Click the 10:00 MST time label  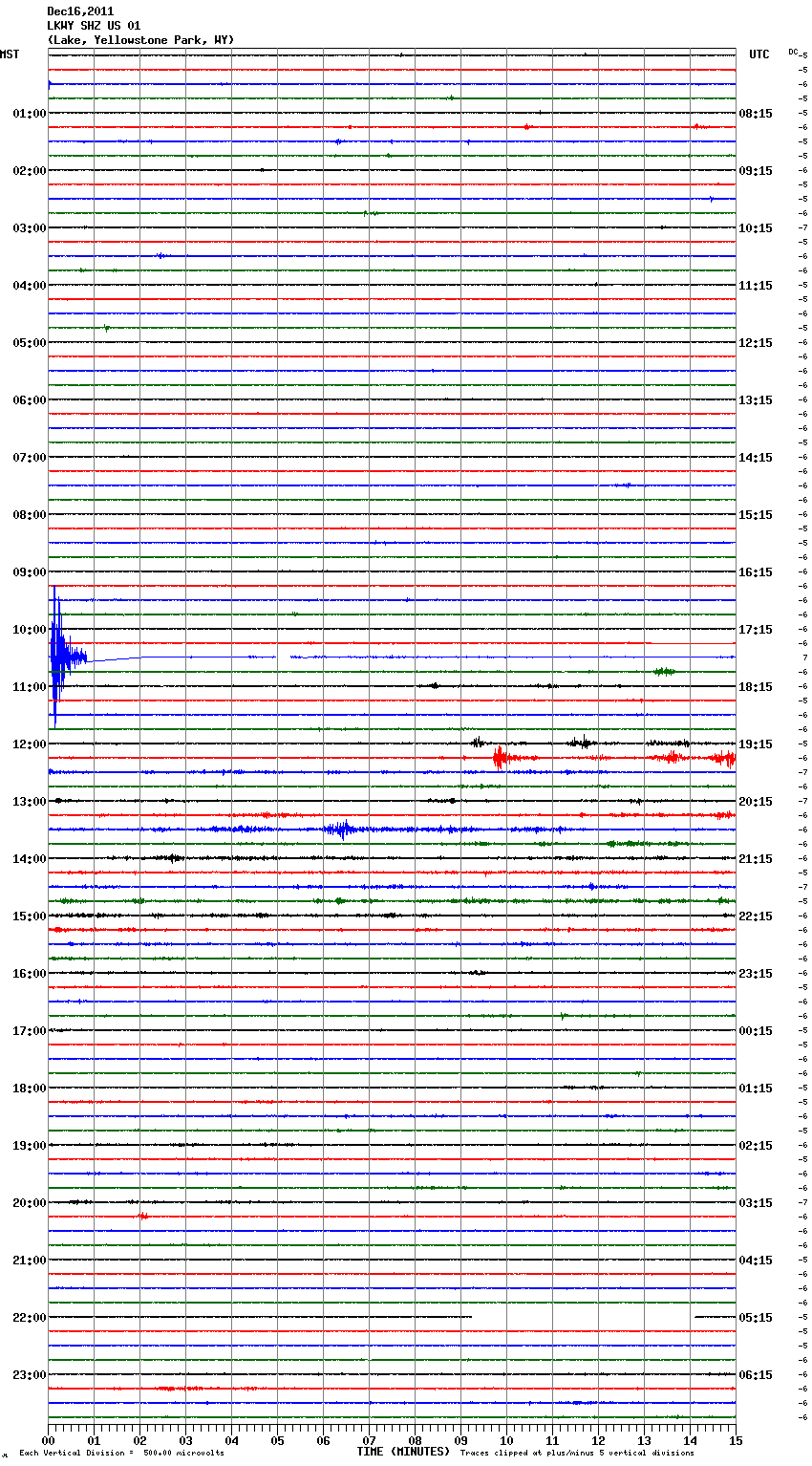point(29,630)
